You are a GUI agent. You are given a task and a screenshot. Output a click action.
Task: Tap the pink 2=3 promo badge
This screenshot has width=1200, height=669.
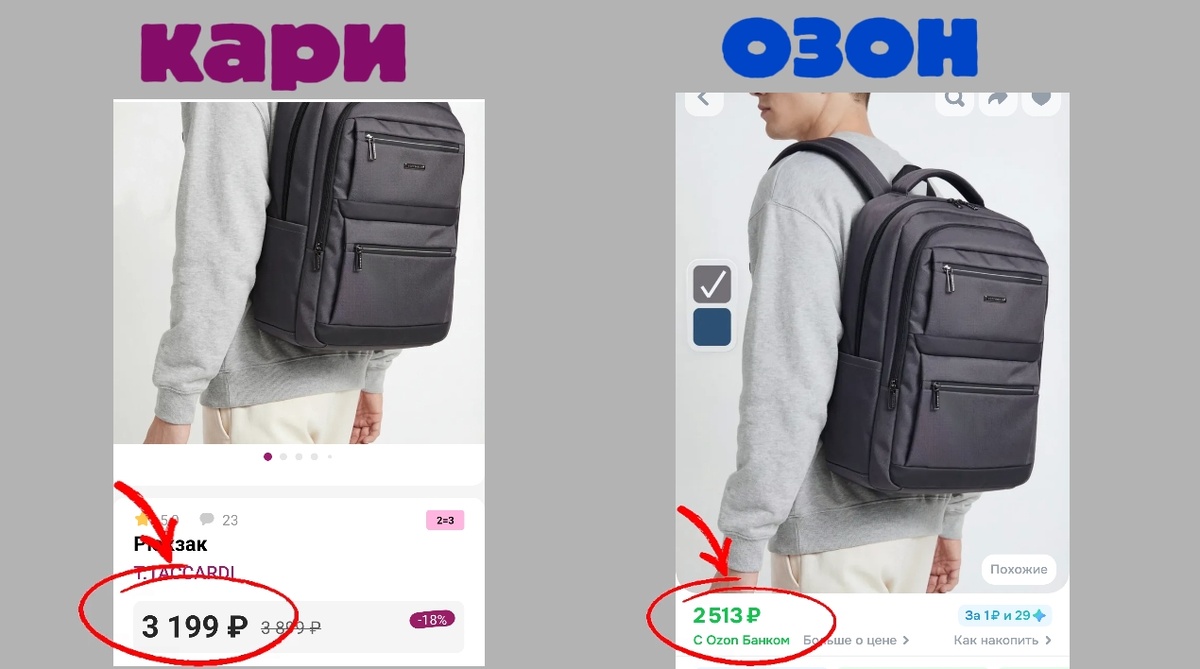click(445, 520)
